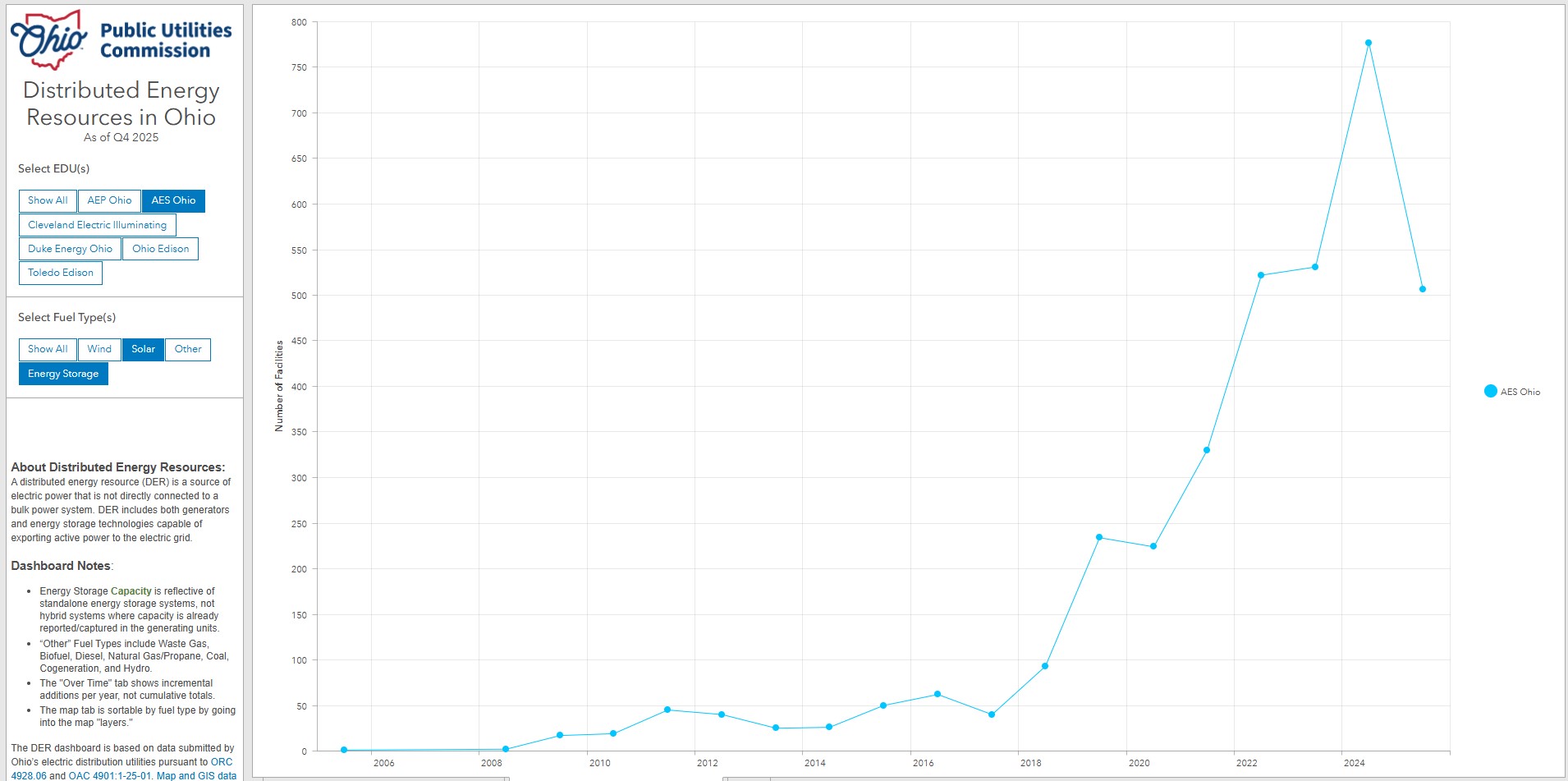Viewport: 1568px width, 781px height.
Task: Open the OAC 4901:1-25-01 link
Action: pyautogui.click(x=110, y=775)
